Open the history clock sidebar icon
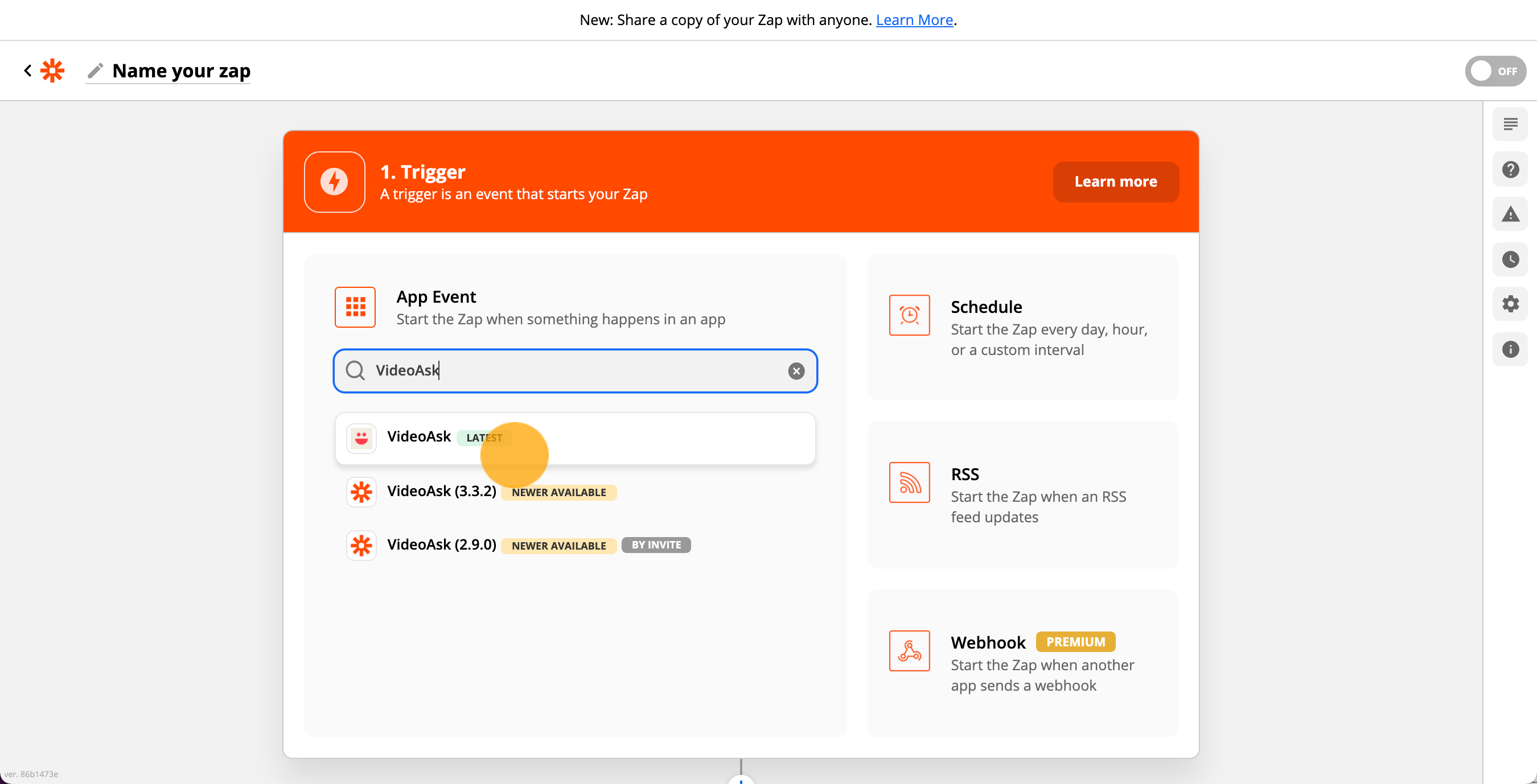The height and width of the screenshot is (784, 1537). (x=1510, y=259)
